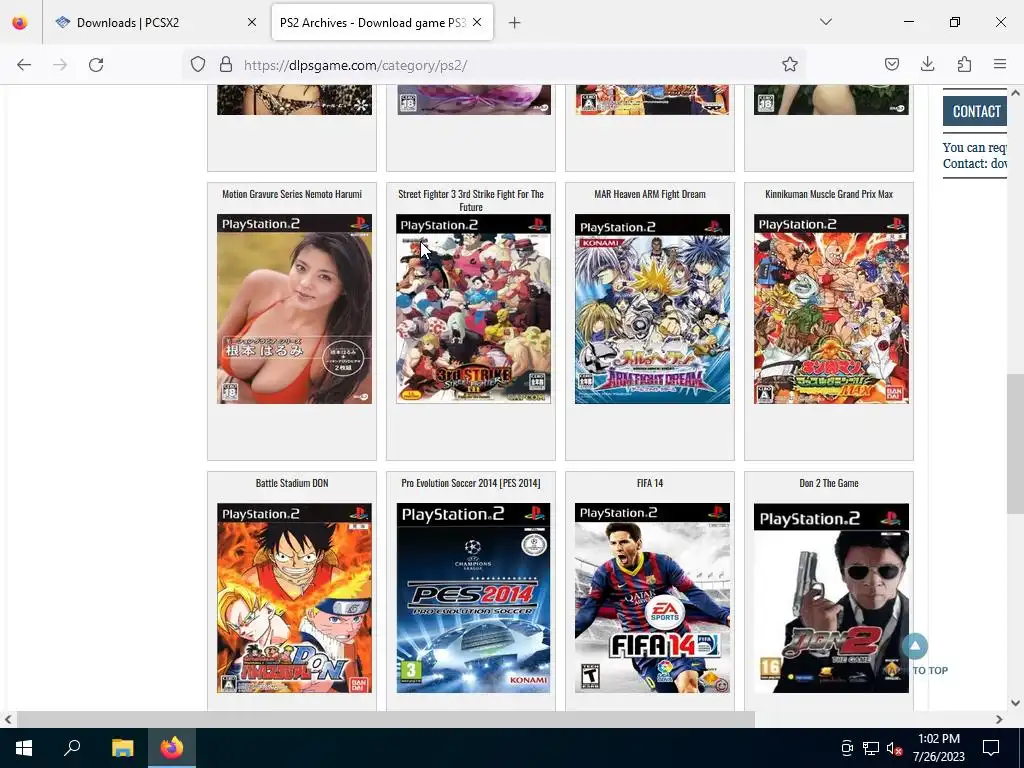Open the network status tray icon
Viewport: 1024px width, 768px height.
(x=871, y=748)
